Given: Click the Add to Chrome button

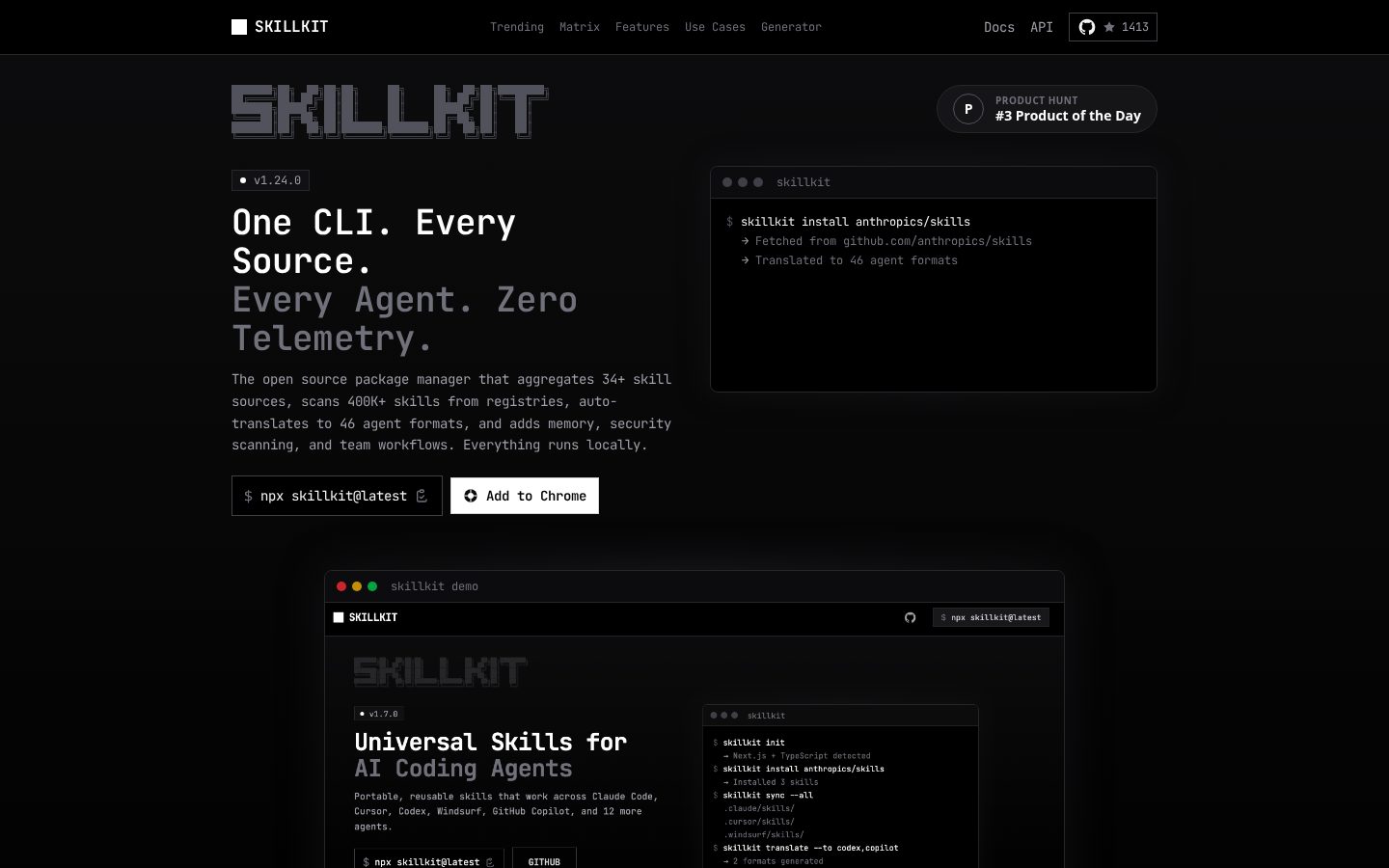Looking at the screenshot, I should (x=525, y=496).
